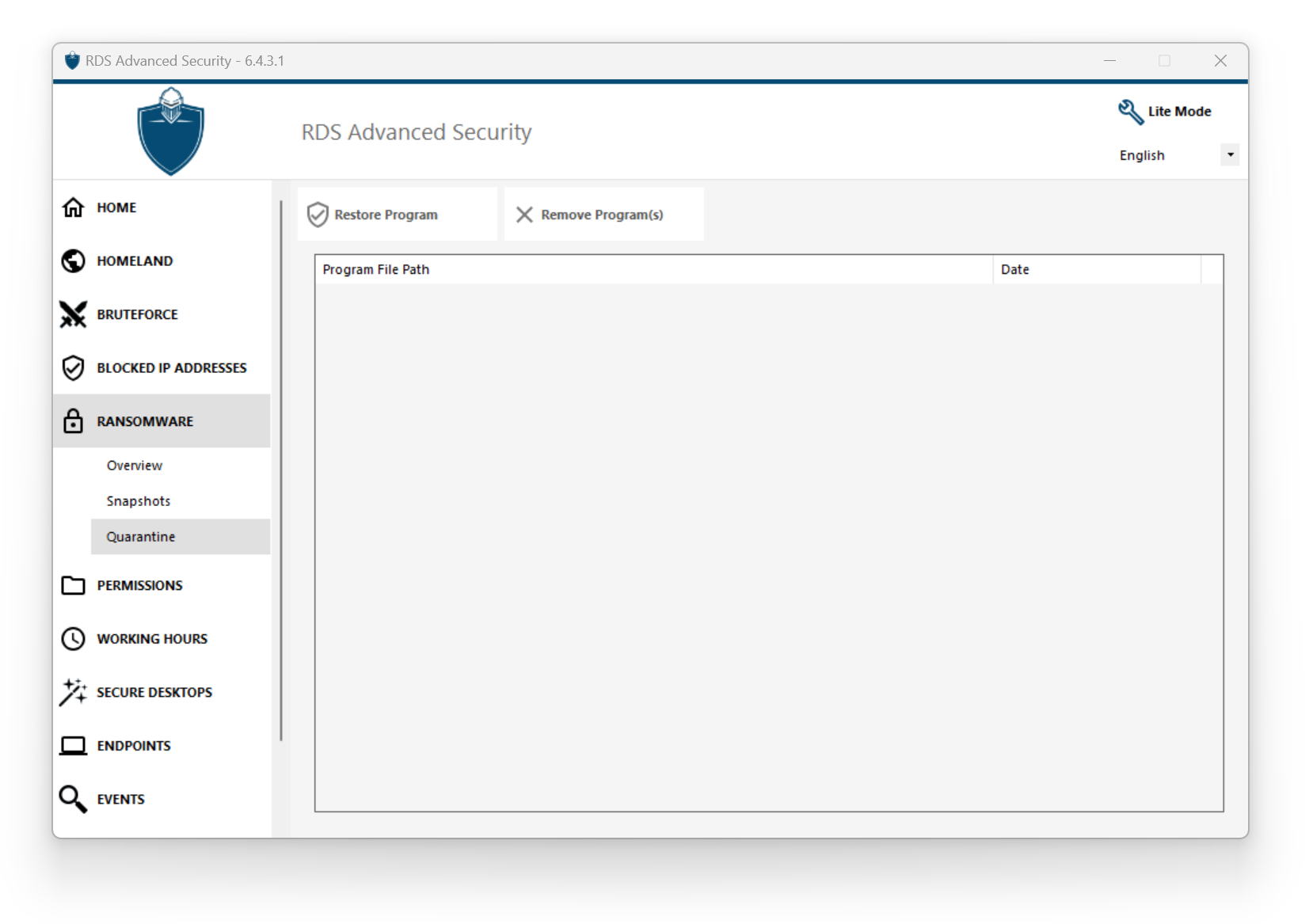The width and height of the screenshot is (1309, 924).
Task: Click the Lite Mode wrench icon
Action: tap(1130, 112)
